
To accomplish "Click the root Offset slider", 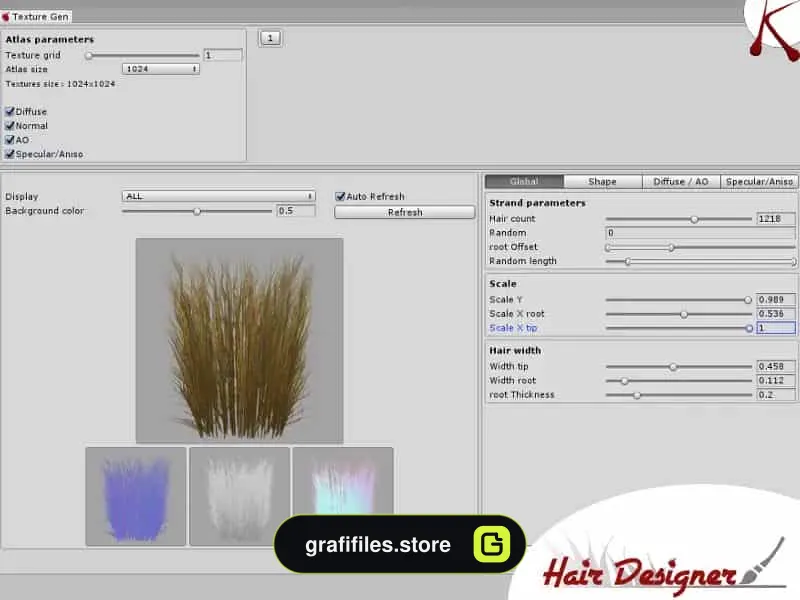I will coord(700,247).
